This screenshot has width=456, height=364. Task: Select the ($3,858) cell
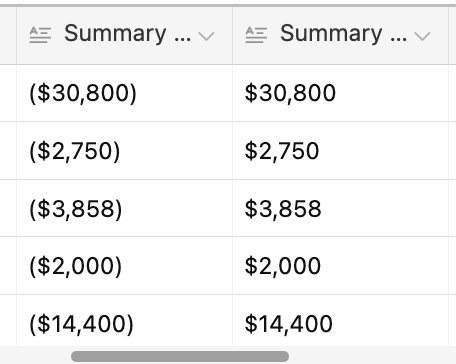point(124,208)
